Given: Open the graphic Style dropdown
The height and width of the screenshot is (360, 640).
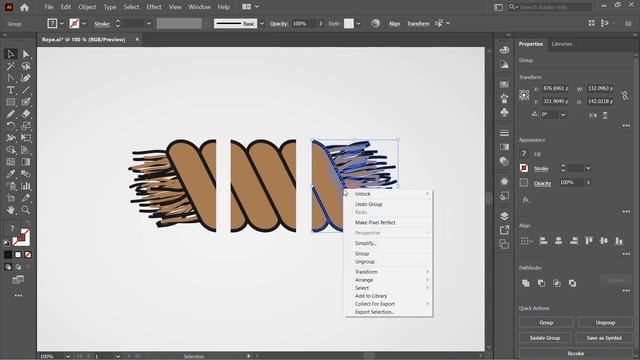Looking at the screenshot, I should pyautogui.click(x=358, y=24).
